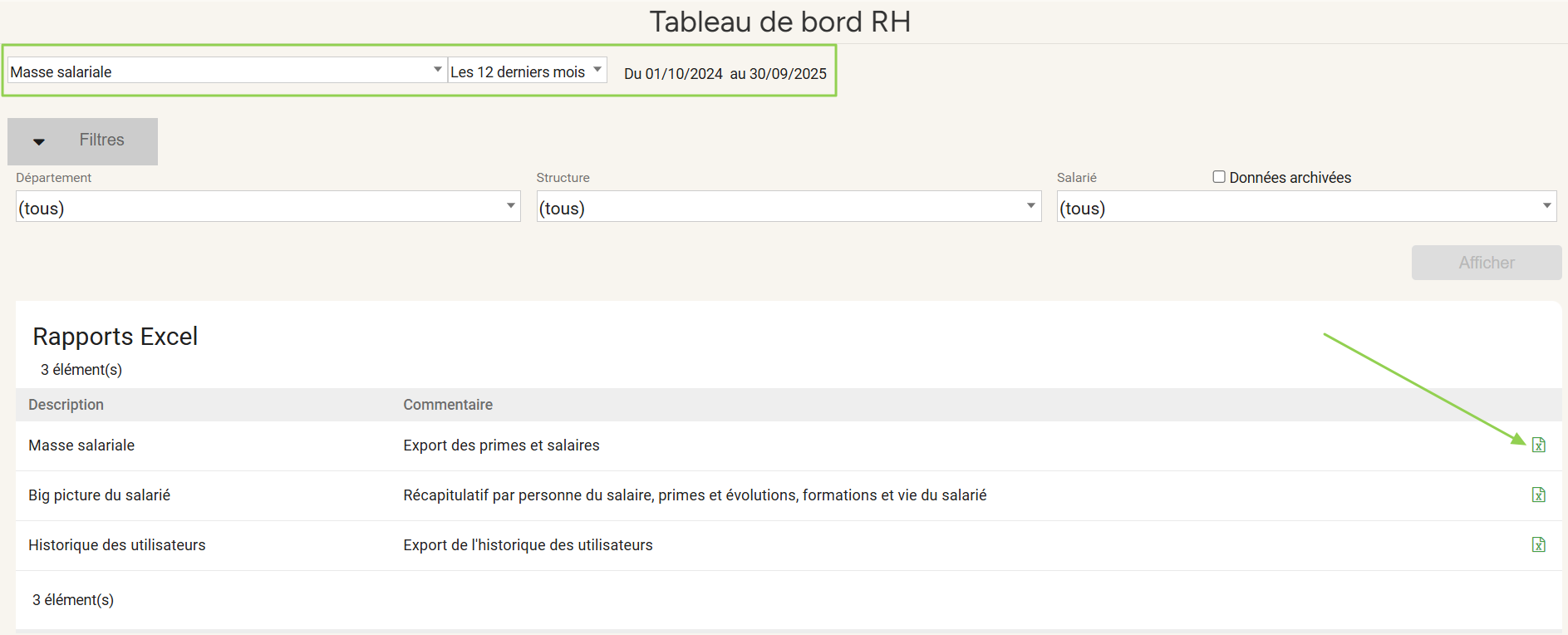Click the Export des primes et salaires comment
Screen dimensions: 1568x635
[501, 445]
